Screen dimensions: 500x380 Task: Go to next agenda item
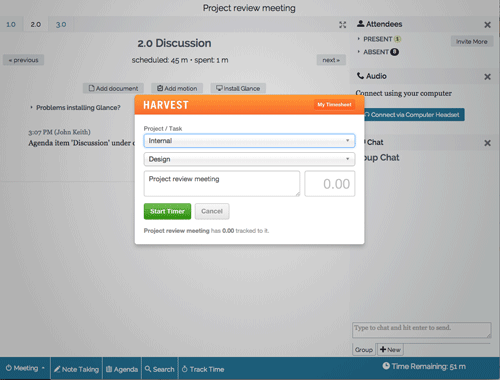(331, 60)
